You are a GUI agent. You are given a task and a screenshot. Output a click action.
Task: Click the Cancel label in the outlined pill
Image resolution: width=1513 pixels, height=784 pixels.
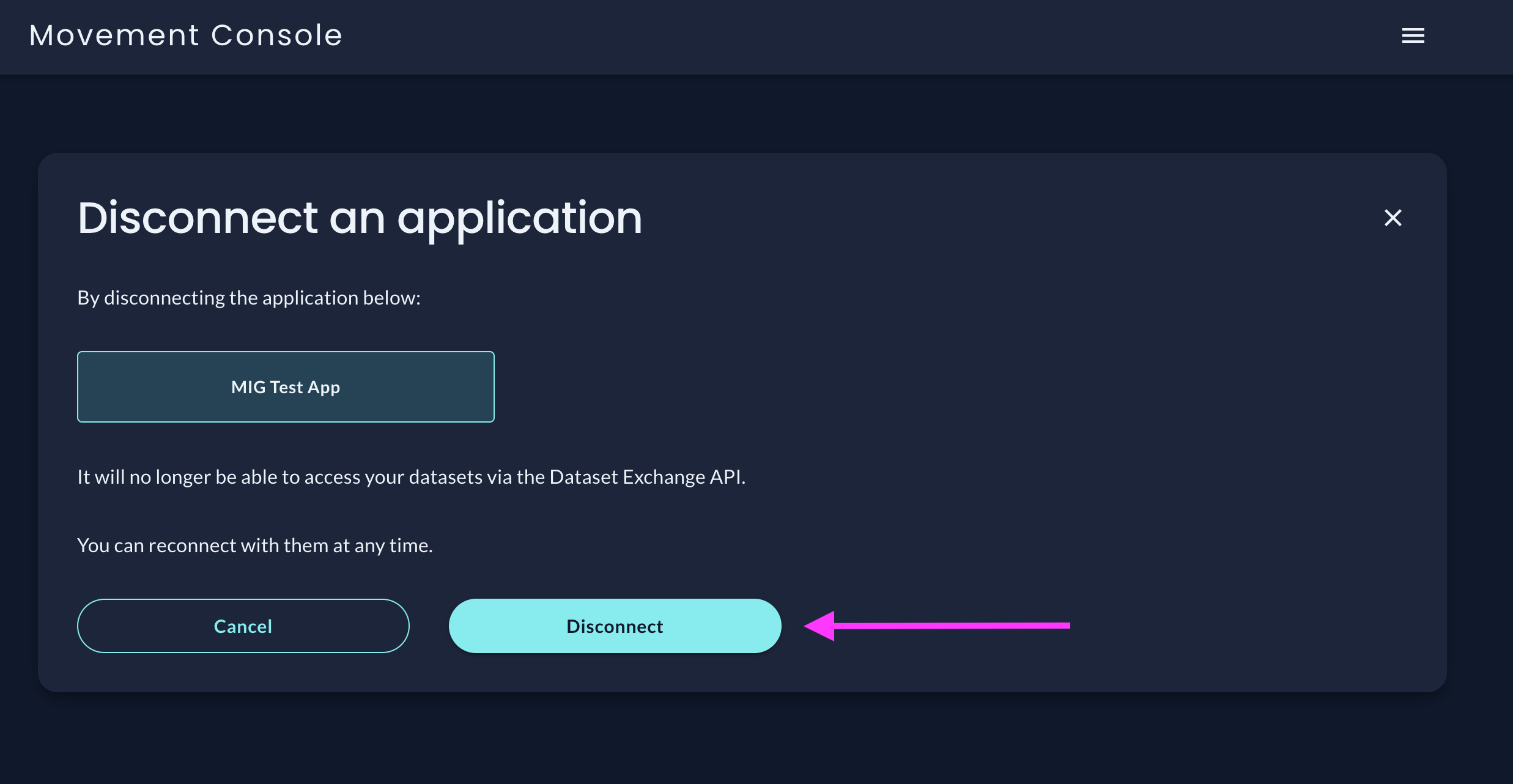(243, 626)
